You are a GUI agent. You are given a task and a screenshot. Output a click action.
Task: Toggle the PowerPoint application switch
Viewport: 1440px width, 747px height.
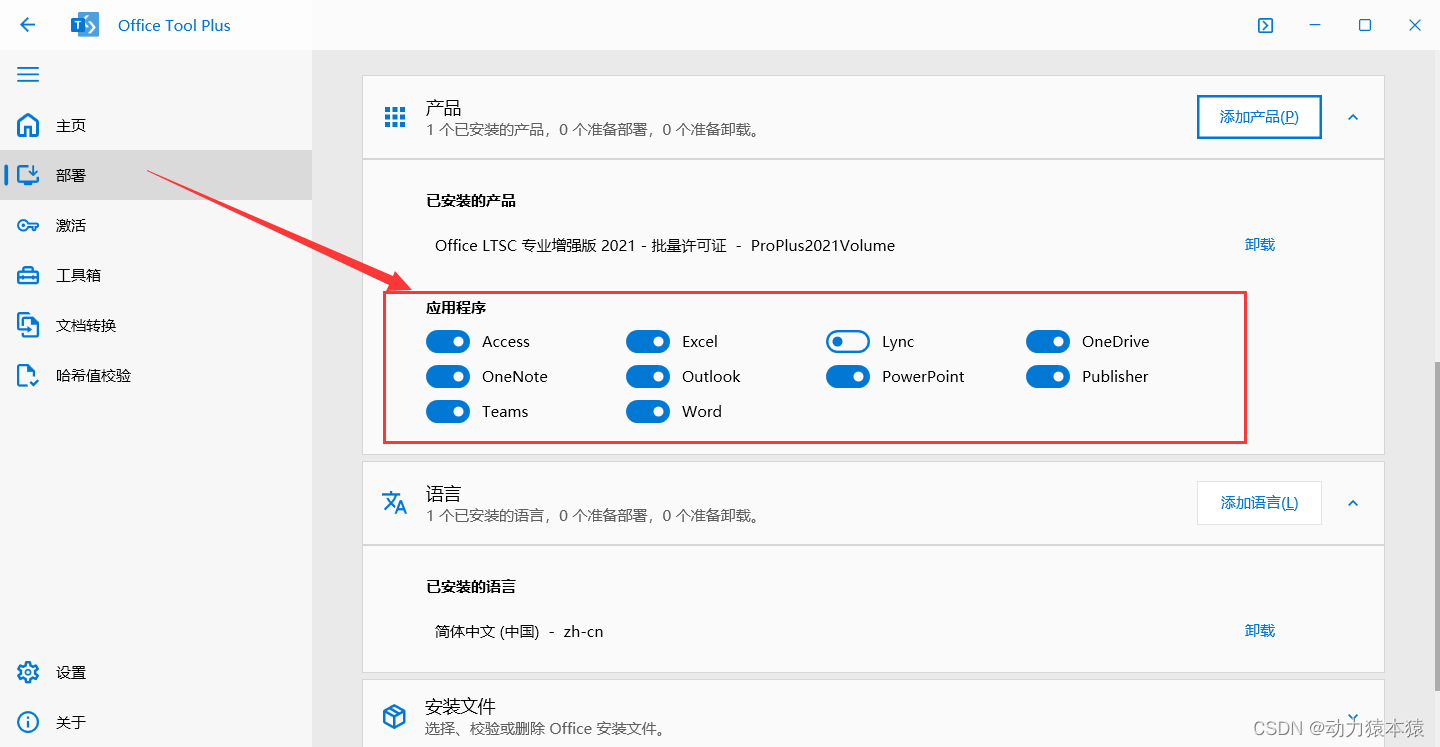click(848, 377)
